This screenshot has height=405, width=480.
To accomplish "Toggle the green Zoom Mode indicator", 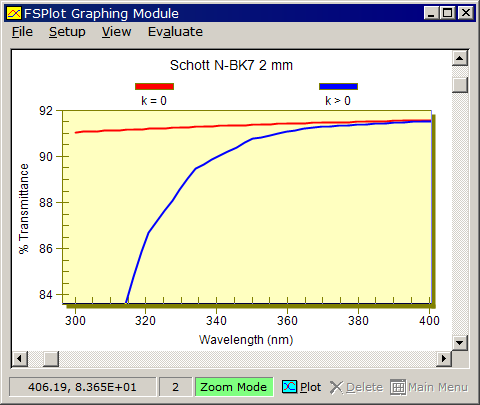I will pos(234,387).
